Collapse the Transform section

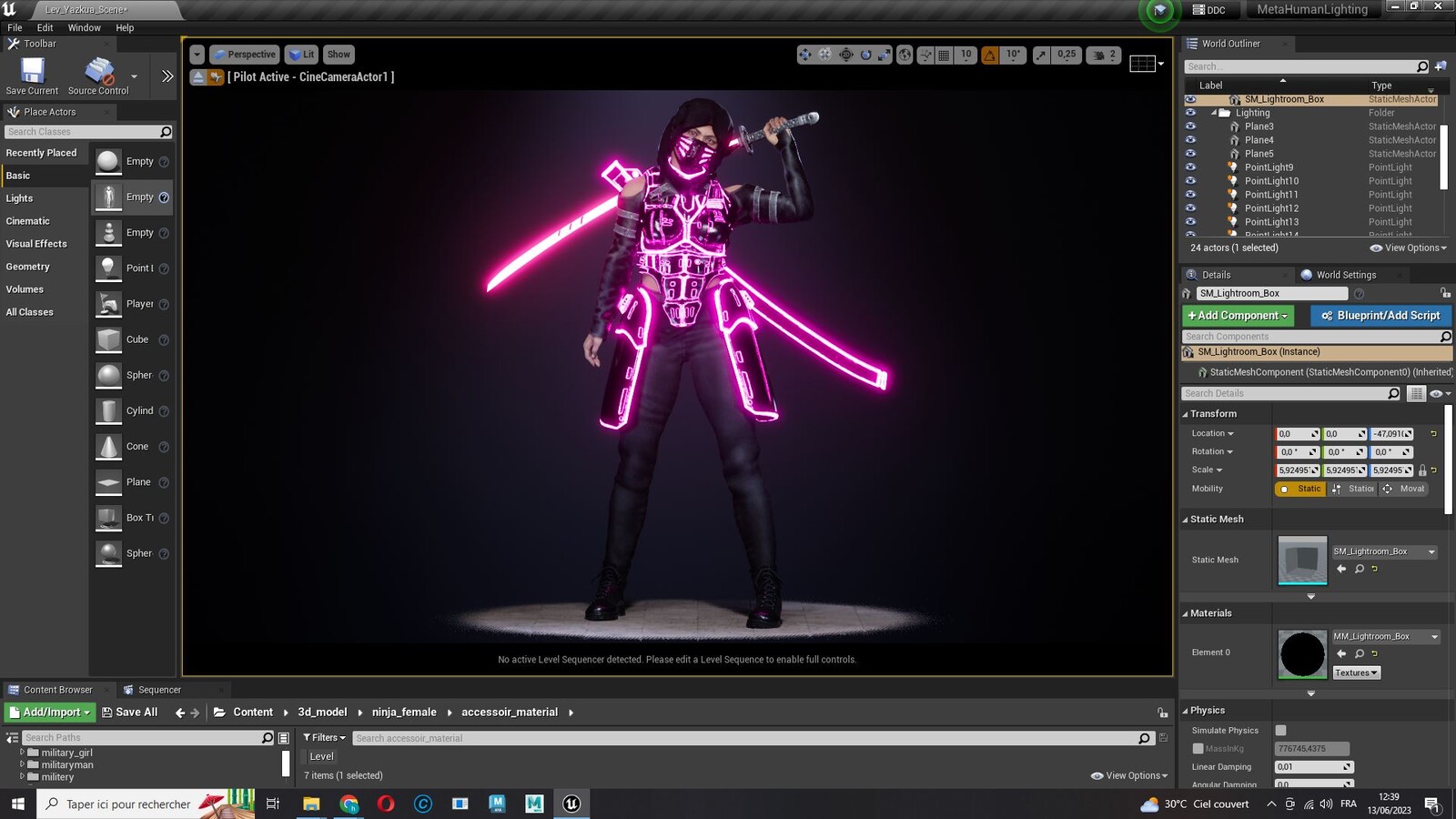tap(1186, 415)
